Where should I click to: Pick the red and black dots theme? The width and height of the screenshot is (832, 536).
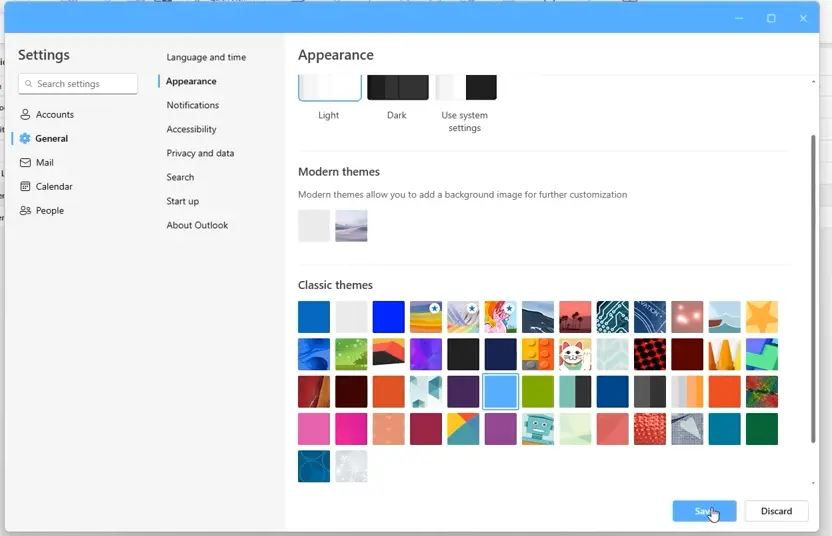point(650,354)
